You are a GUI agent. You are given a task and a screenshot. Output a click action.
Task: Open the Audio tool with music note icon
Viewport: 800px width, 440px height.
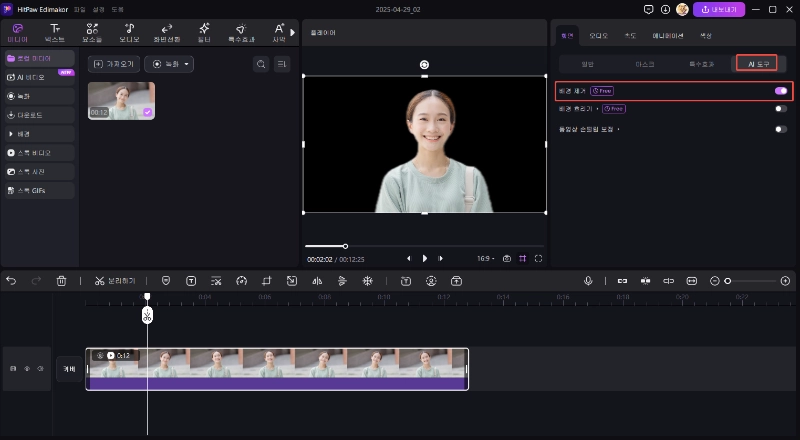pyautogui.click(x=129, y=33)
